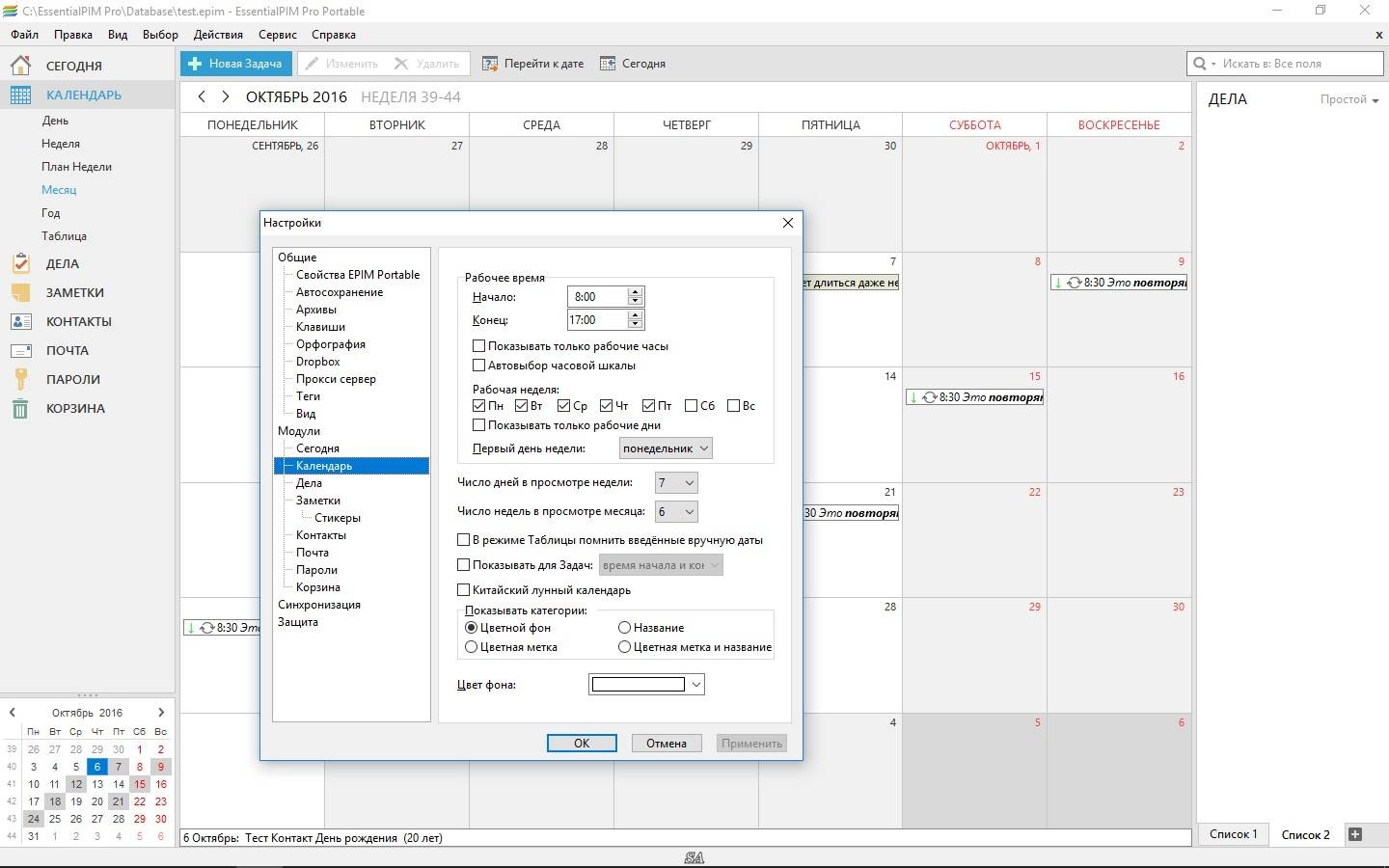Click the Перейти к дате calendar icon
Image resolution: width=1389 pixels, height=868 pixels.
click(x=490, y=64)
